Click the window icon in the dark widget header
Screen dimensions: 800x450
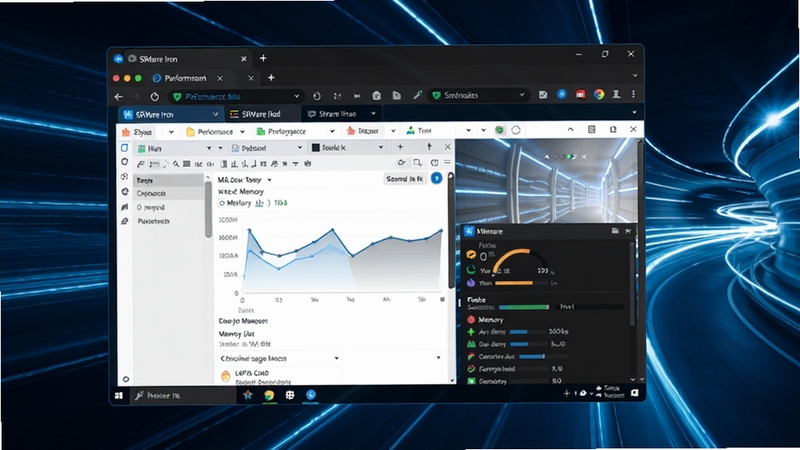click(615, 231)
